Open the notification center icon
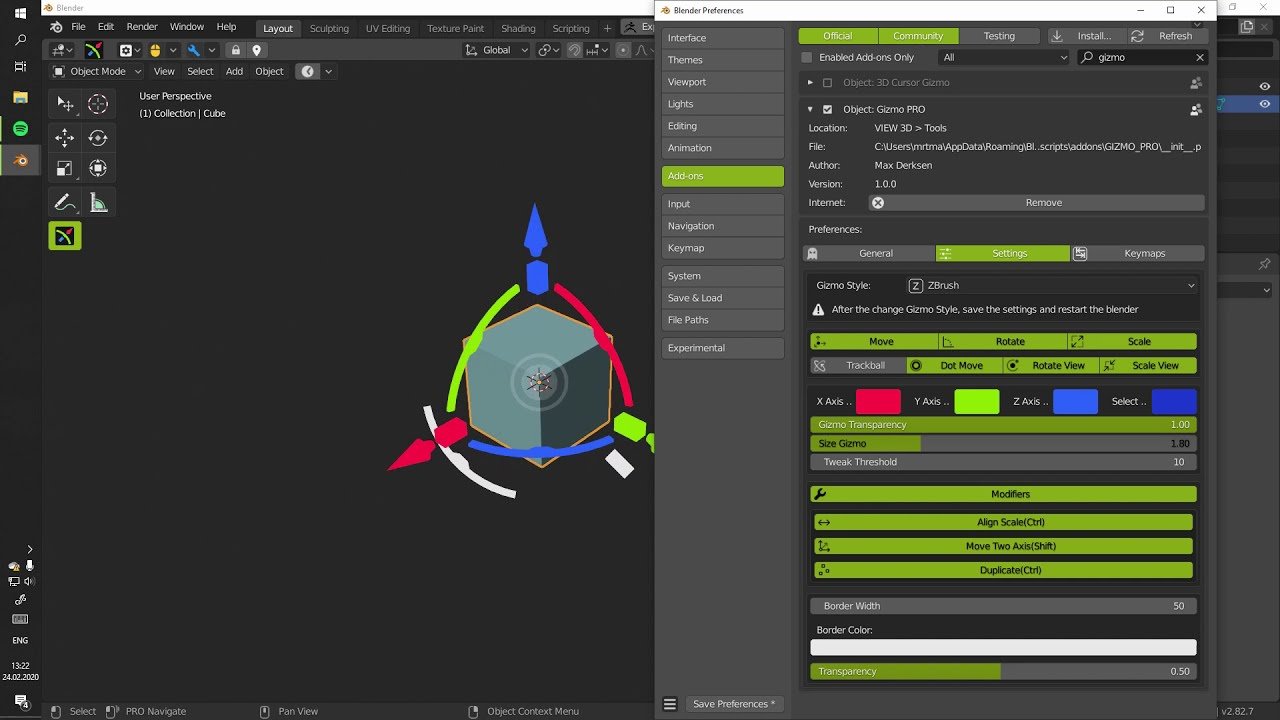 (x=20, y=702)
